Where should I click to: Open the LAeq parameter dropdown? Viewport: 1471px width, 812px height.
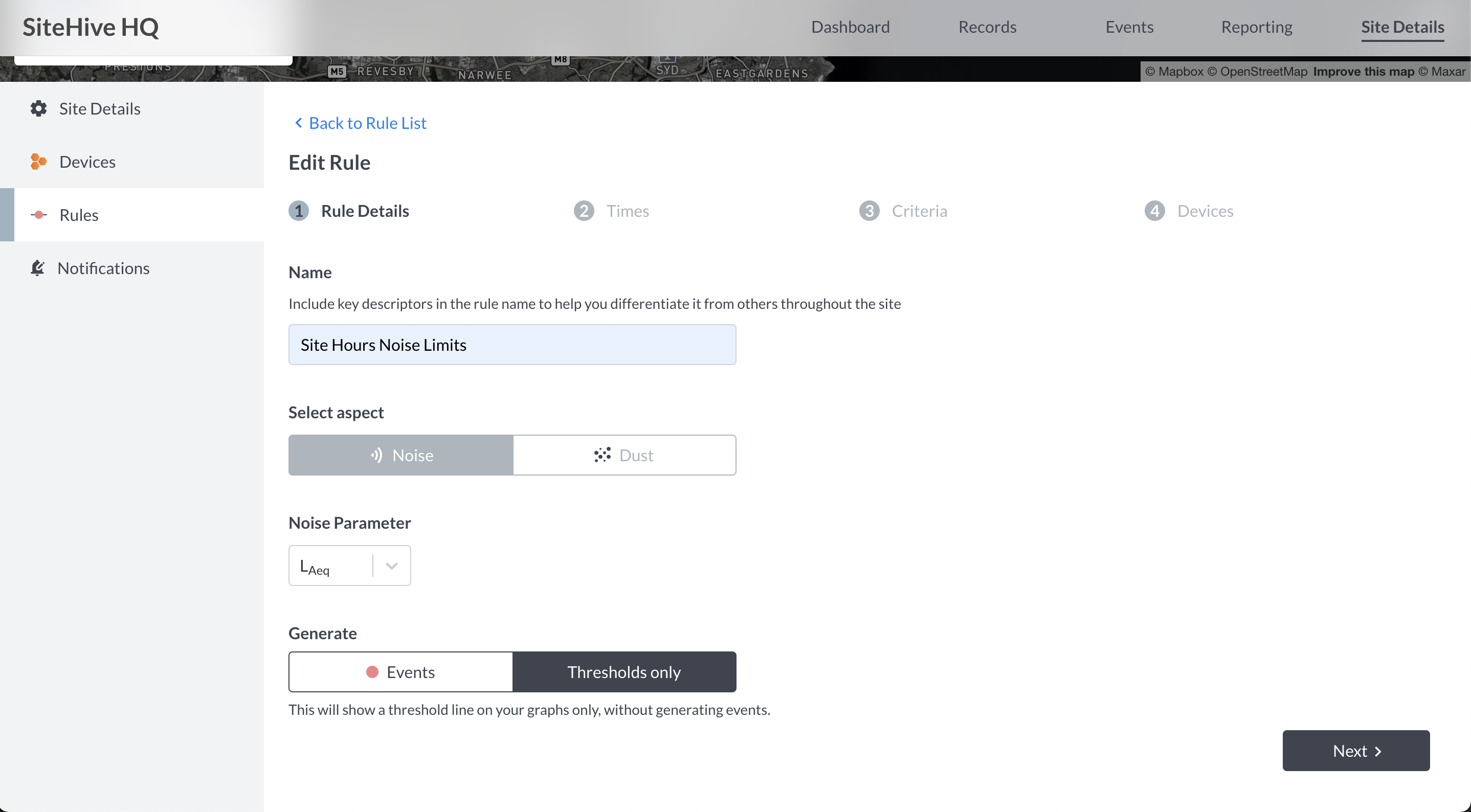click(x=349, y=566)
